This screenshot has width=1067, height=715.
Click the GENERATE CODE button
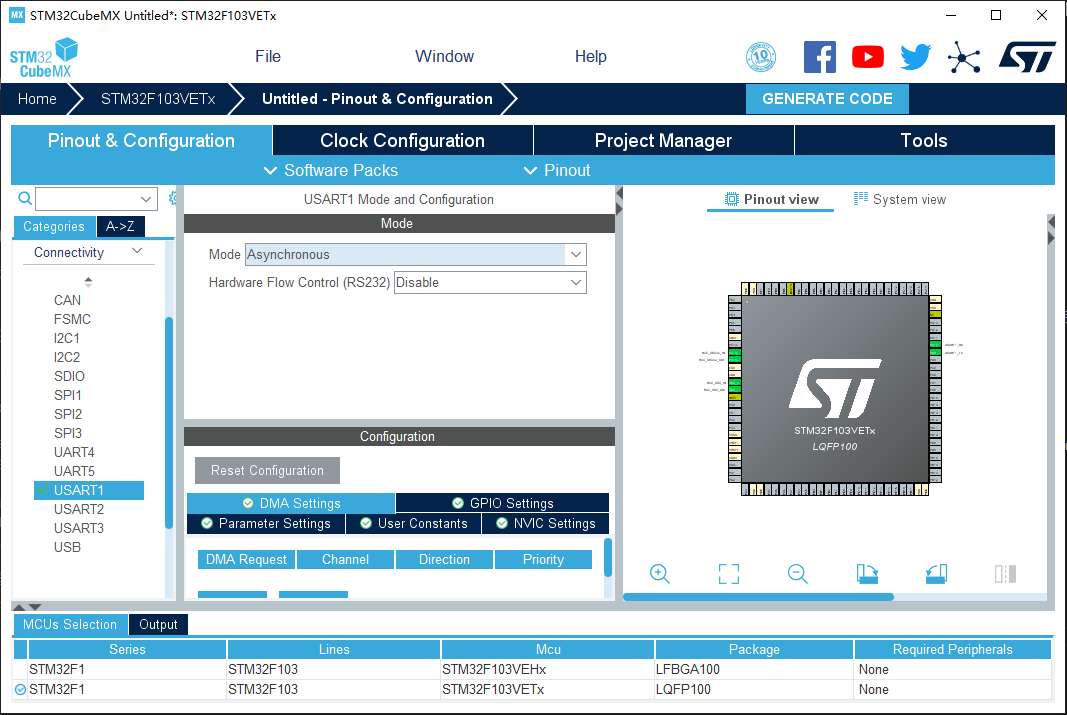[x=827, y=99]
